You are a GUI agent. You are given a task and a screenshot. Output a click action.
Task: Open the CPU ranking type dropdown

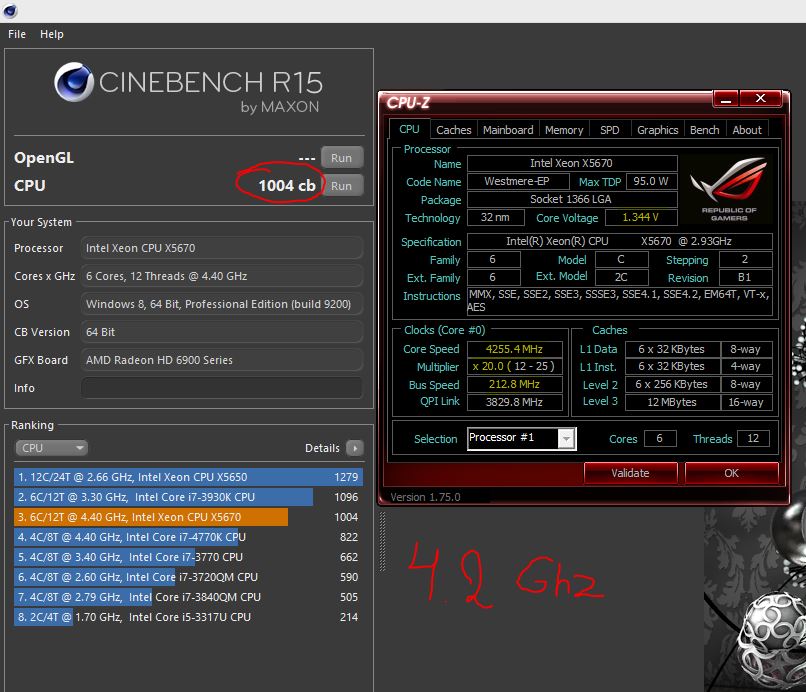click(51, 448)
